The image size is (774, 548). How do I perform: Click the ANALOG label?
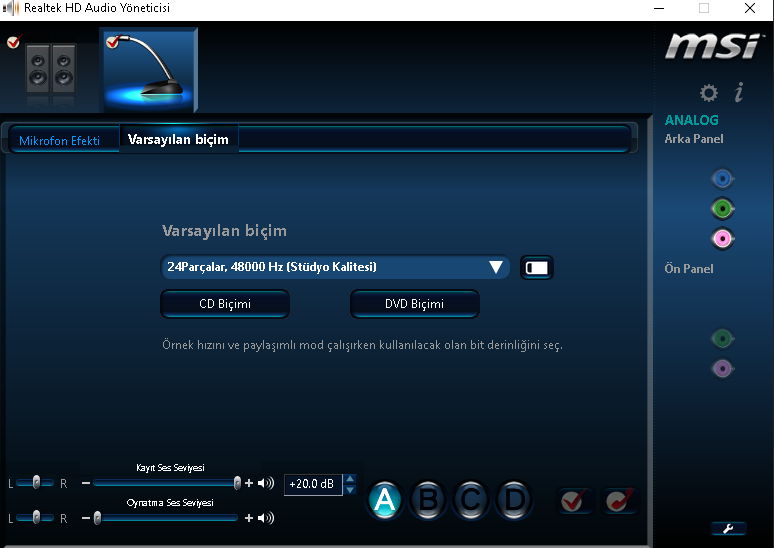[x=692, y=120]
